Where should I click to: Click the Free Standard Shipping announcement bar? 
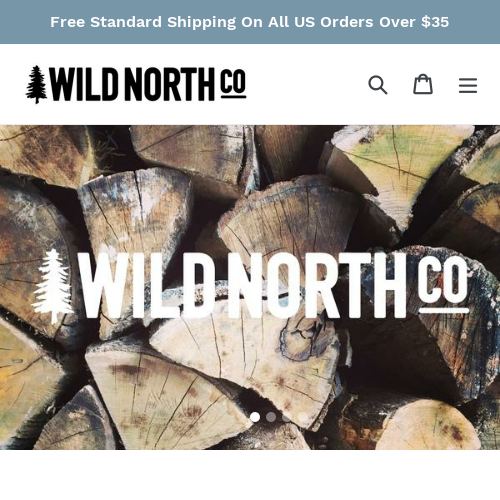tap(250, 22)
